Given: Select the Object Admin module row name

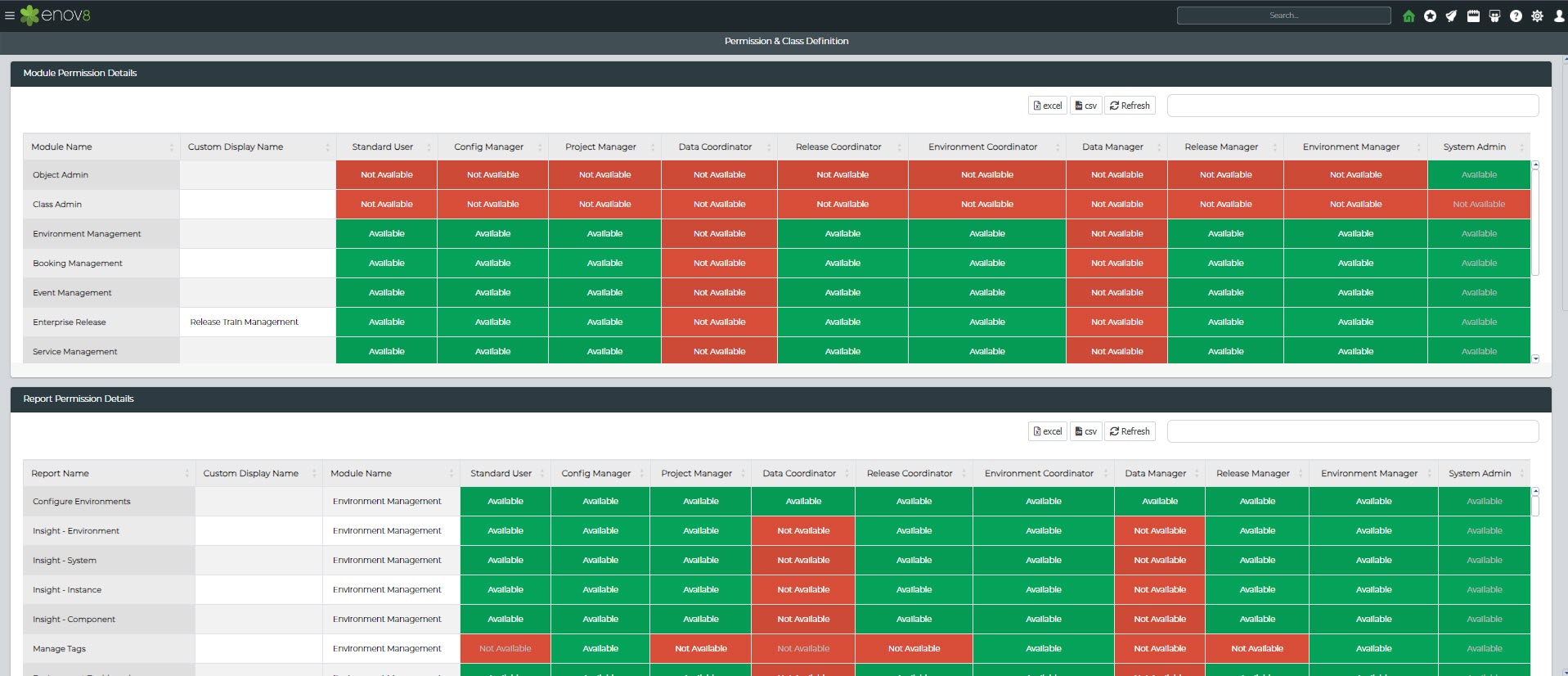Looking at the screenshot, I should (61, 175).
